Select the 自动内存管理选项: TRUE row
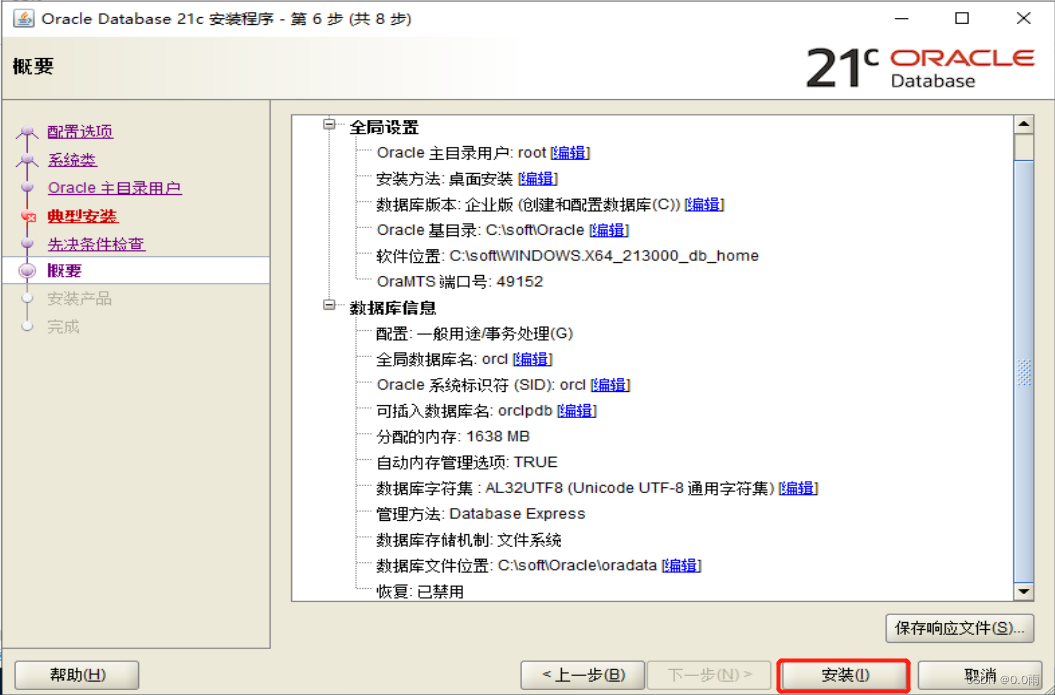The image size is (1055, 695). click(467, 463)
